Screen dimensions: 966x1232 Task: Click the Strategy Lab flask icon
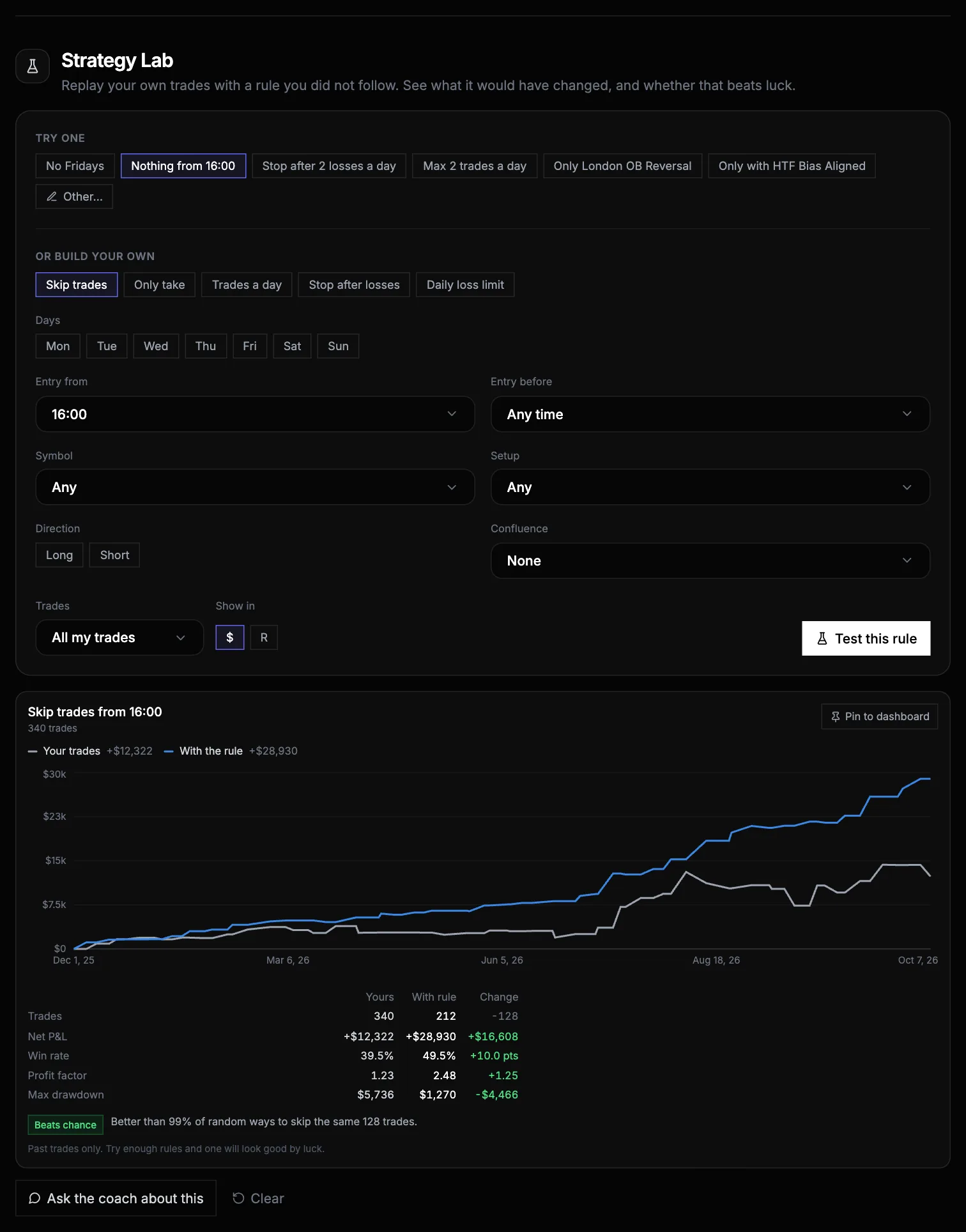33,66
